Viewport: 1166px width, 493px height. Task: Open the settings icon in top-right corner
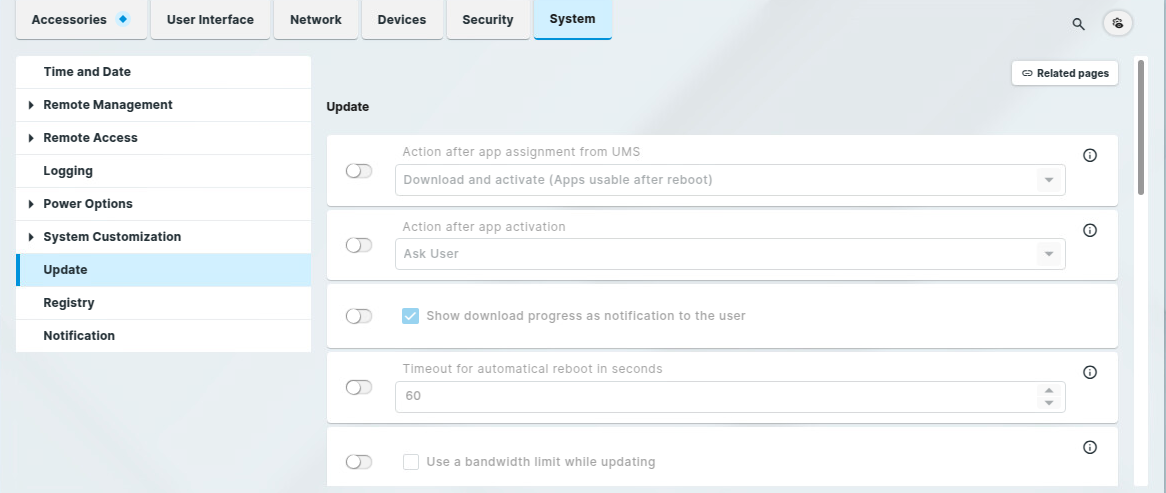(x=1118, y=23)
